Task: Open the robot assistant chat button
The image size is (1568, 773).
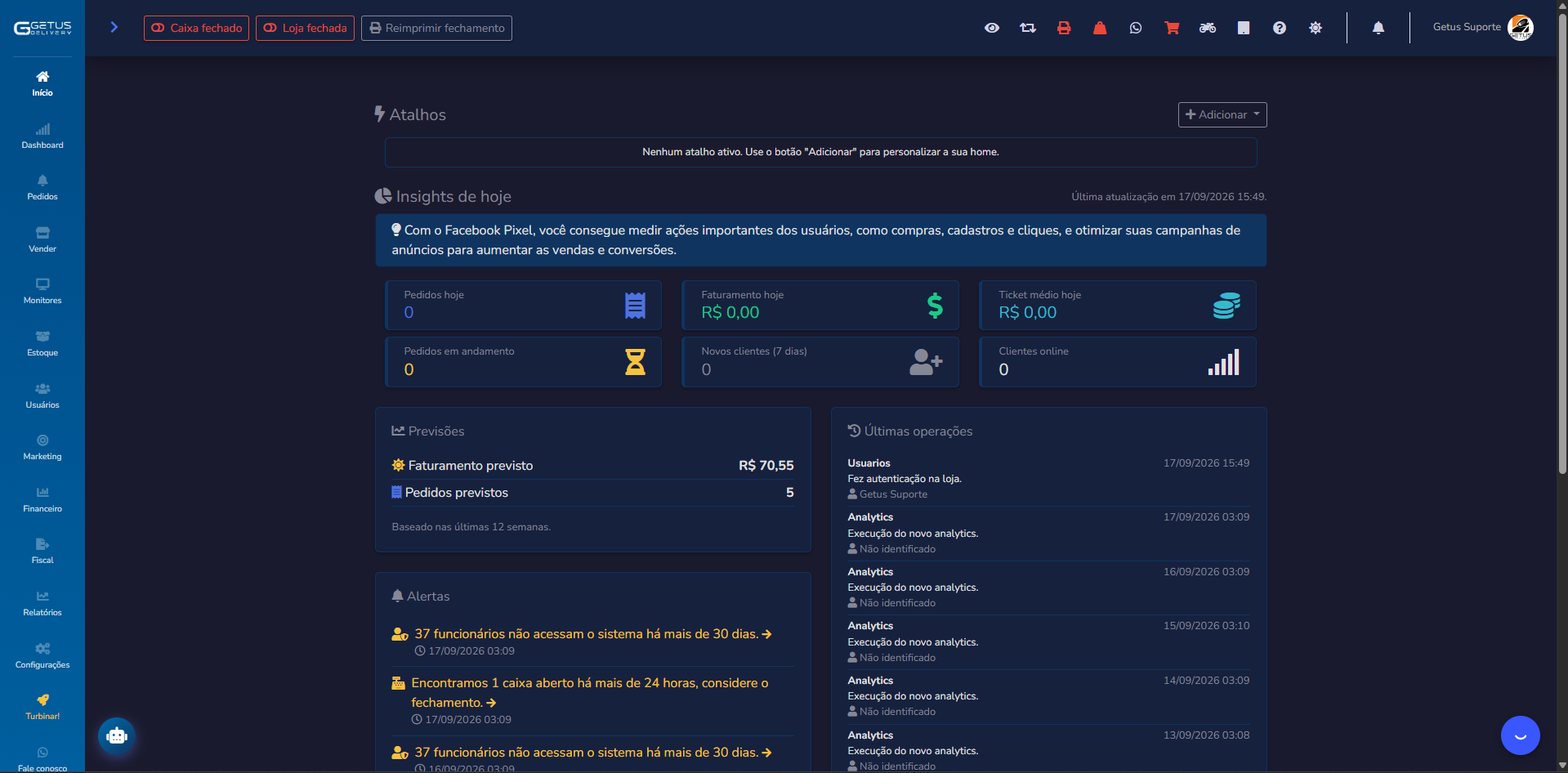Action: click(x=117, y=735)
